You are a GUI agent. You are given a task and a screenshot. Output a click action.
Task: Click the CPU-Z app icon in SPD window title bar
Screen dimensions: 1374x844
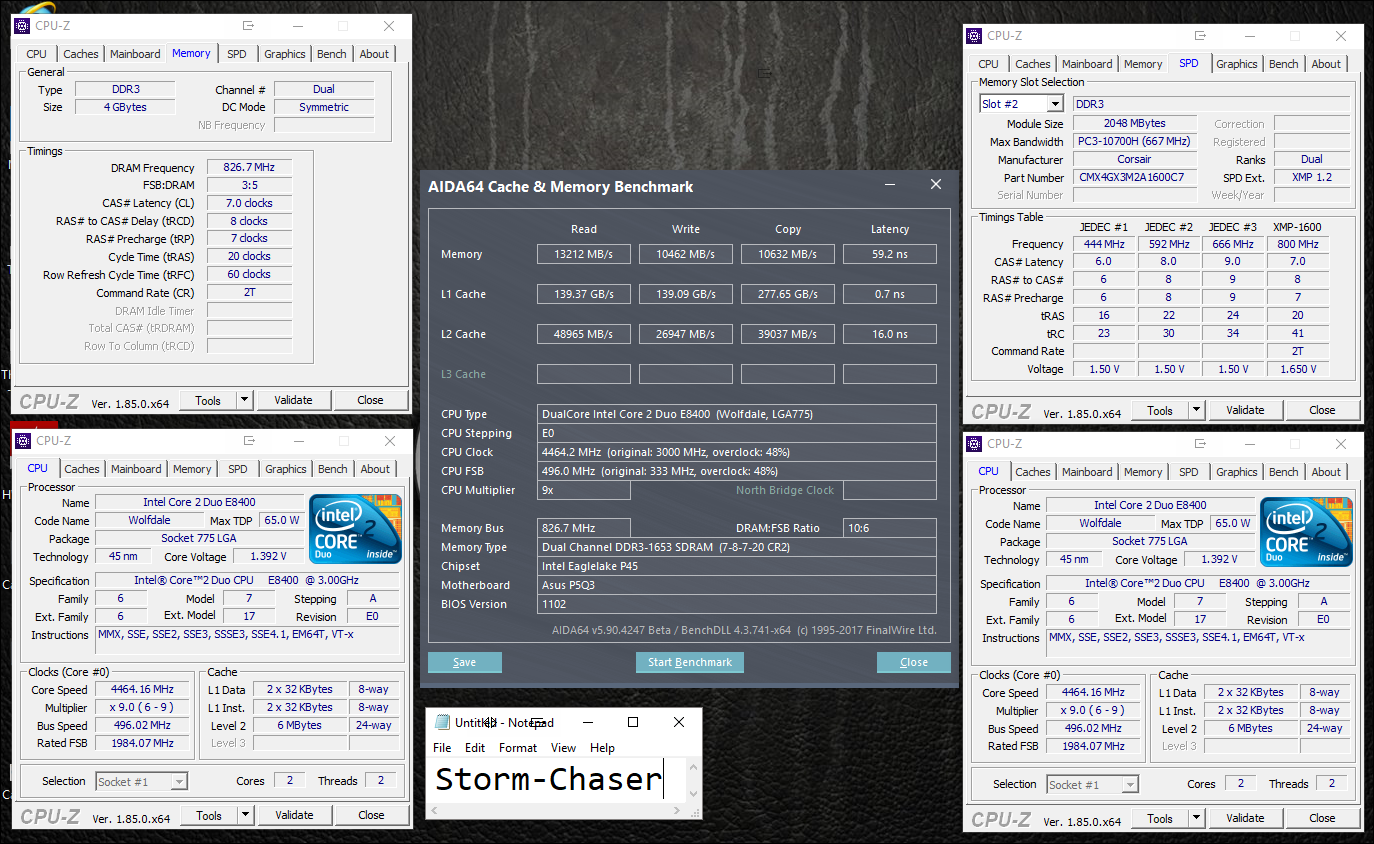tap(974, 36)
